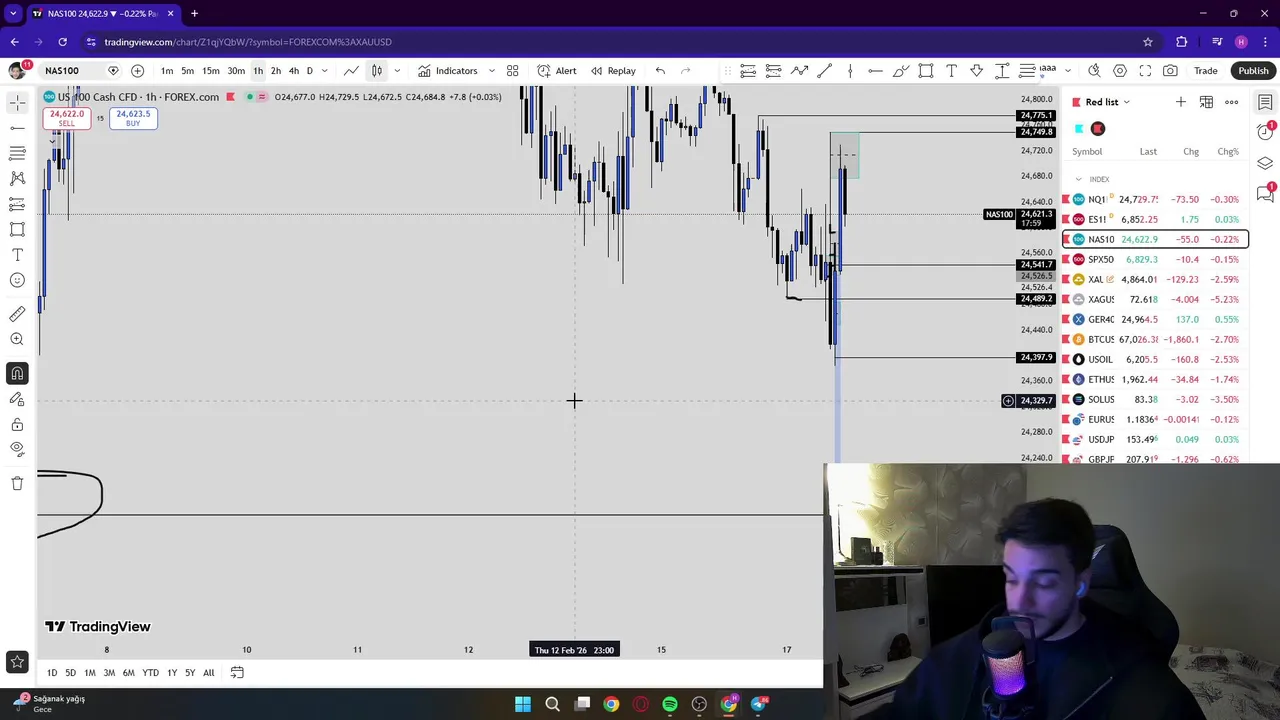Open the NAS100 symbol search field
Image resolution: width=1280 pixels, height=720 pixels.
click(70, 71)
